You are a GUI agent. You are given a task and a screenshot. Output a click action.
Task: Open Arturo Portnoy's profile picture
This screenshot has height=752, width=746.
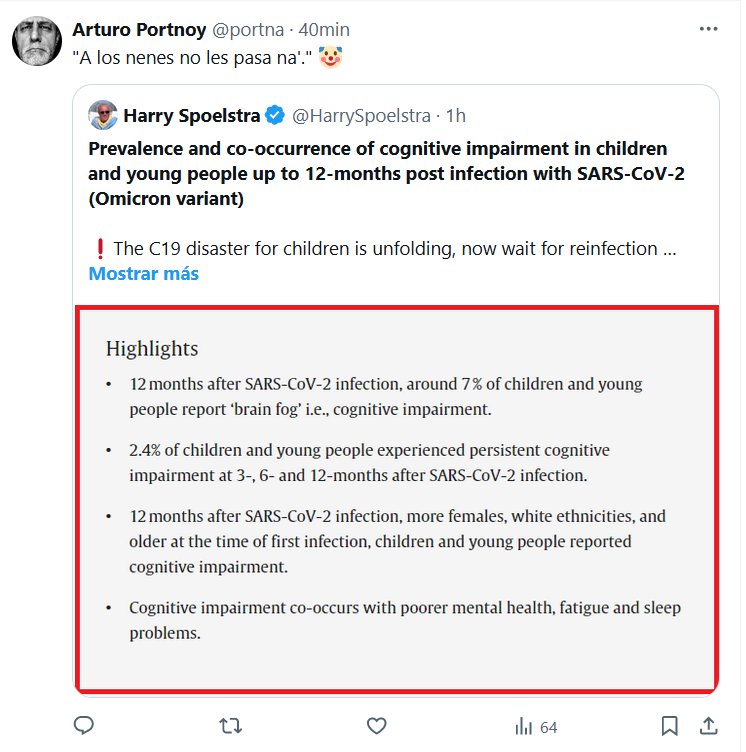[36, 43]
